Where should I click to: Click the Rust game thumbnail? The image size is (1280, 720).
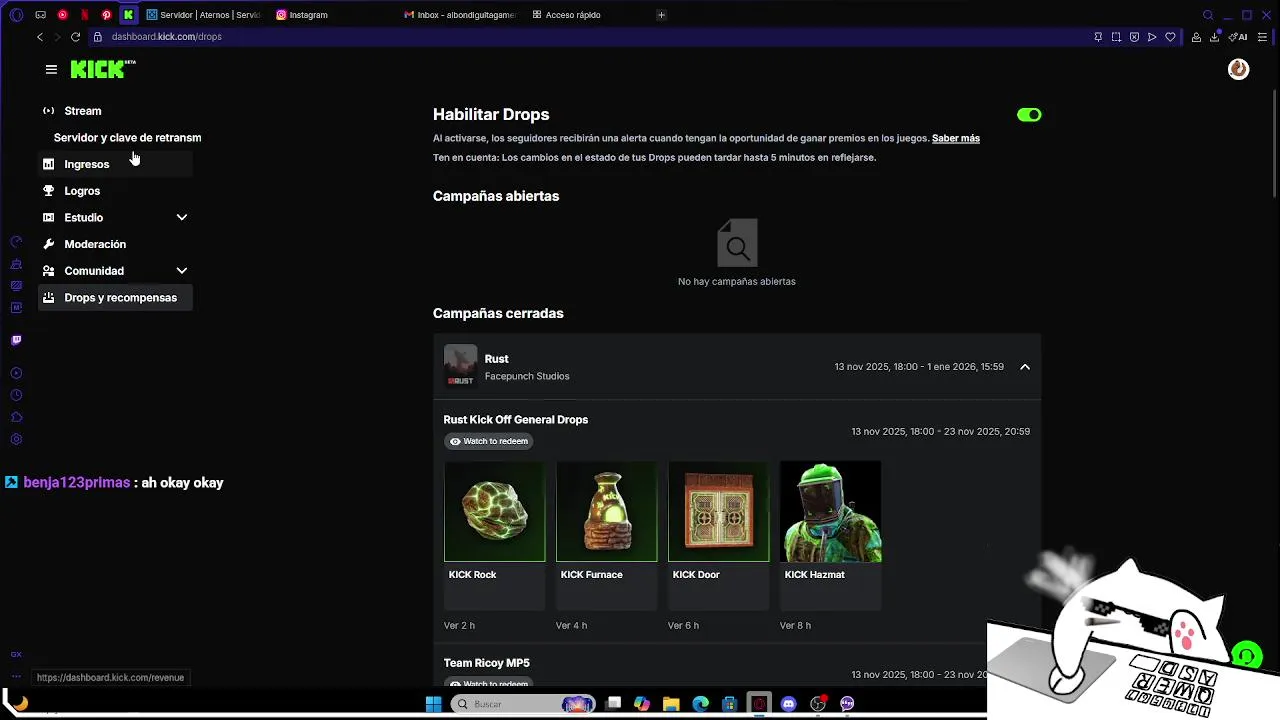point(460,366)
